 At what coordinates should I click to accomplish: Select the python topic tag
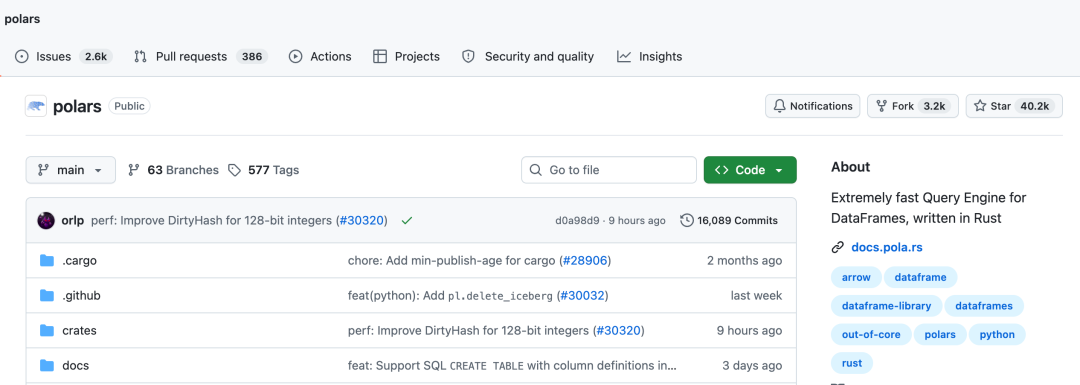click(x=997, y=335)
